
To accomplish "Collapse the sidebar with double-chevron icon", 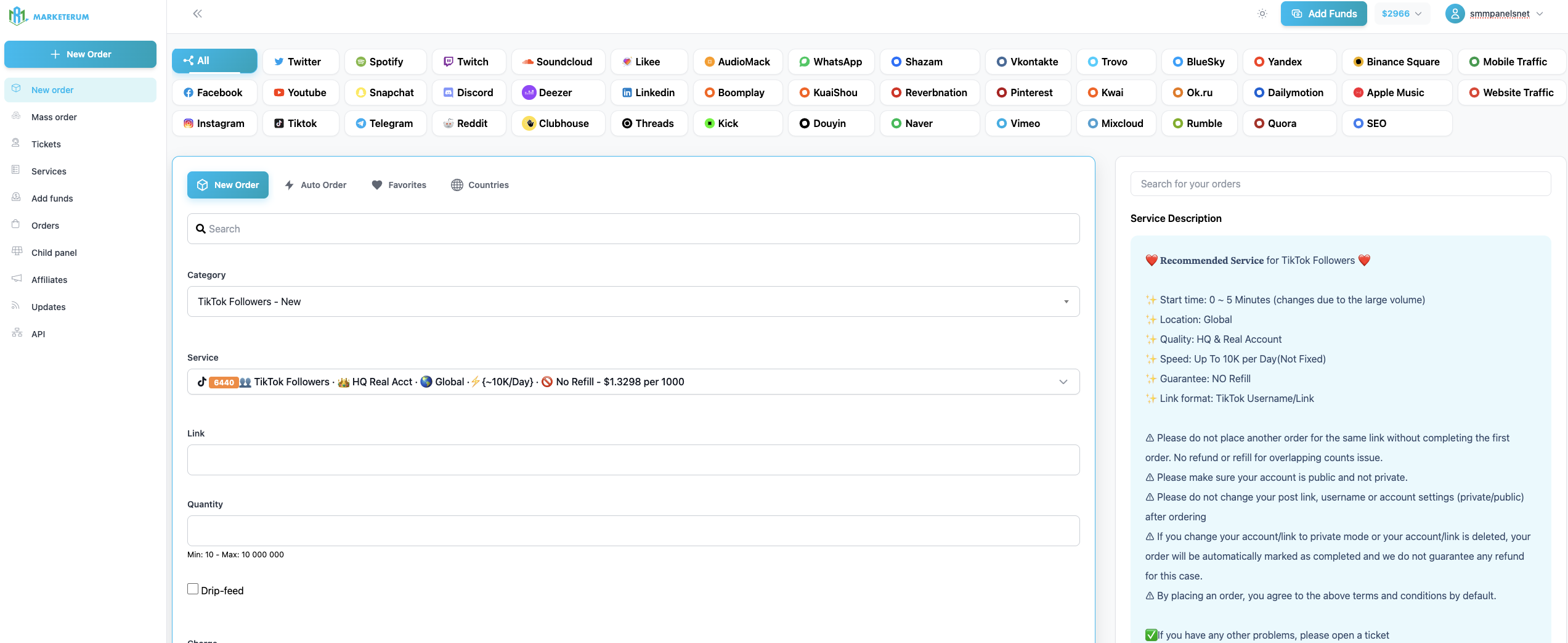I will tap(197, 14).
